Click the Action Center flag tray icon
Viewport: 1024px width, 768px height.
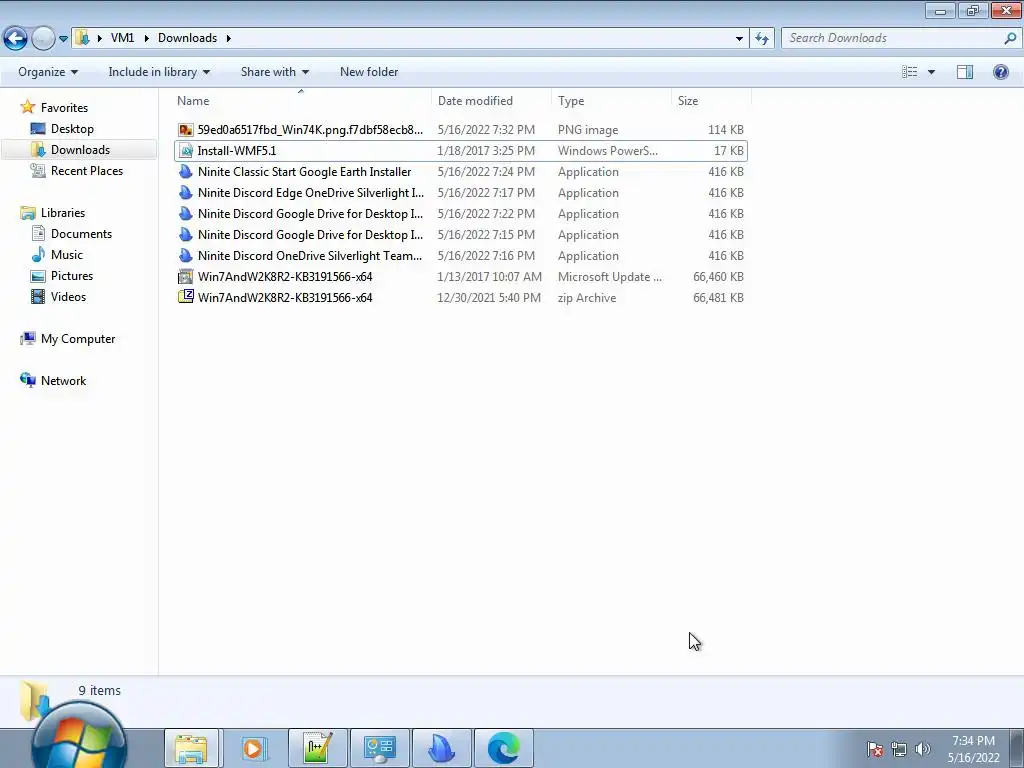875,749
